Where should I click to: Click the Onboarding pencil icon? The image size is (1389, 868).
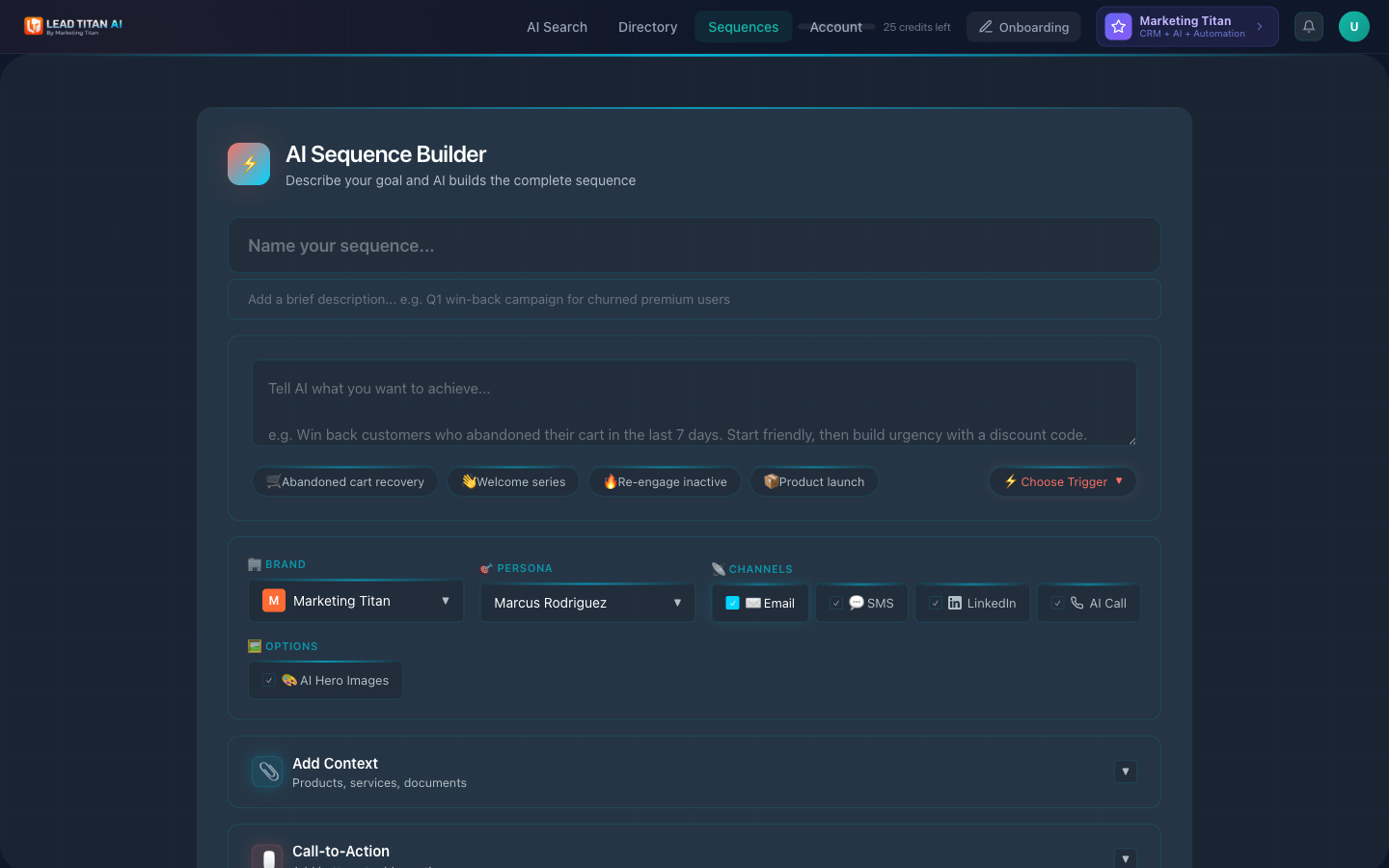coord(986,27)
